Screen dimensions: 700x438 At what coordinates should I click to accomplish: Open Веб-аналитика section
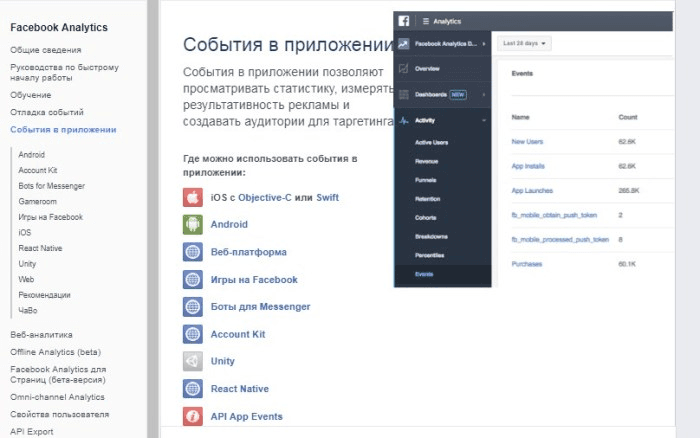pyautogui.click(x=41, y=334)
